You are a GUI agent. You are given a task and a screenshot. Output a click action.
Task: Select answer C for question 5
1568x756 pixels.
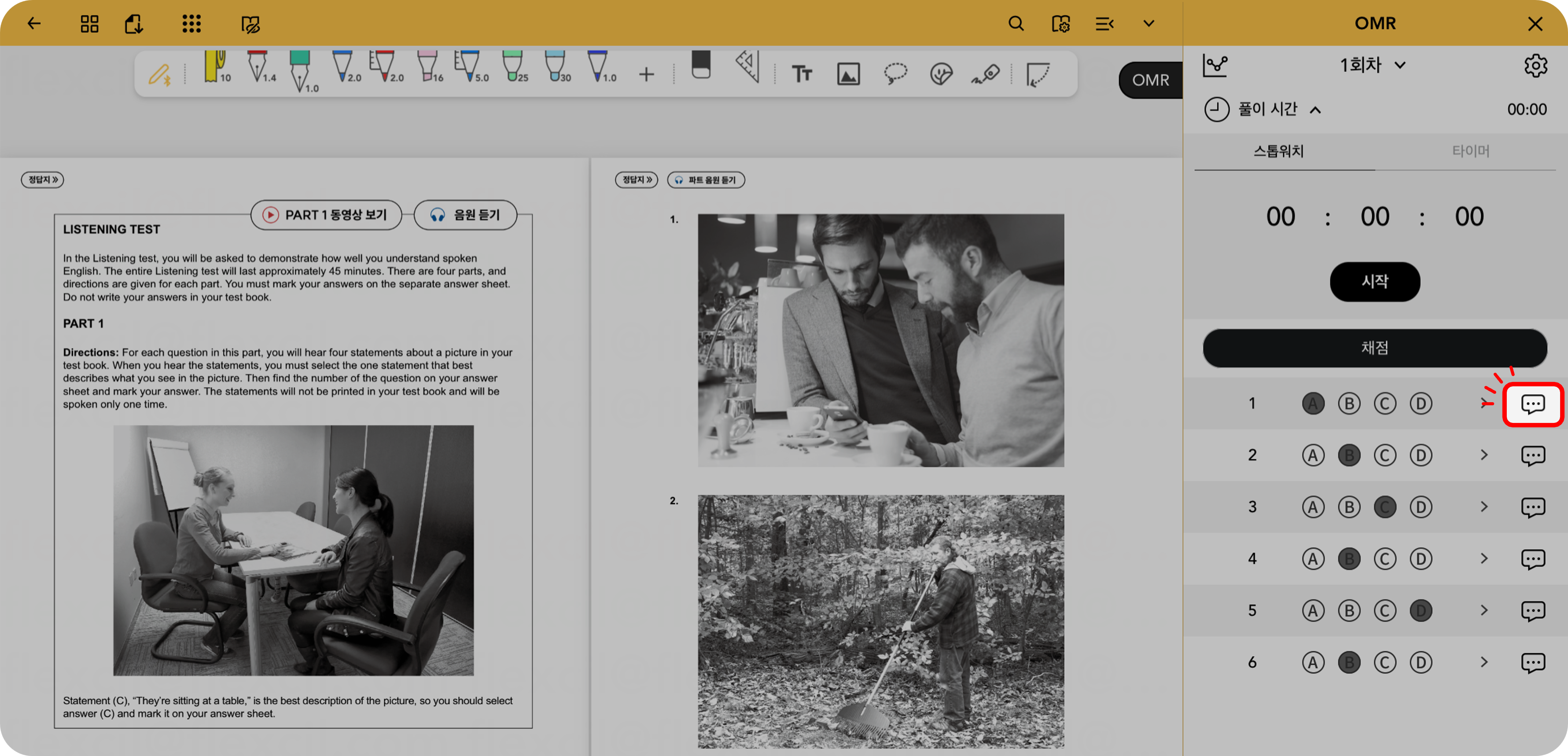(x=1385, y=610)
